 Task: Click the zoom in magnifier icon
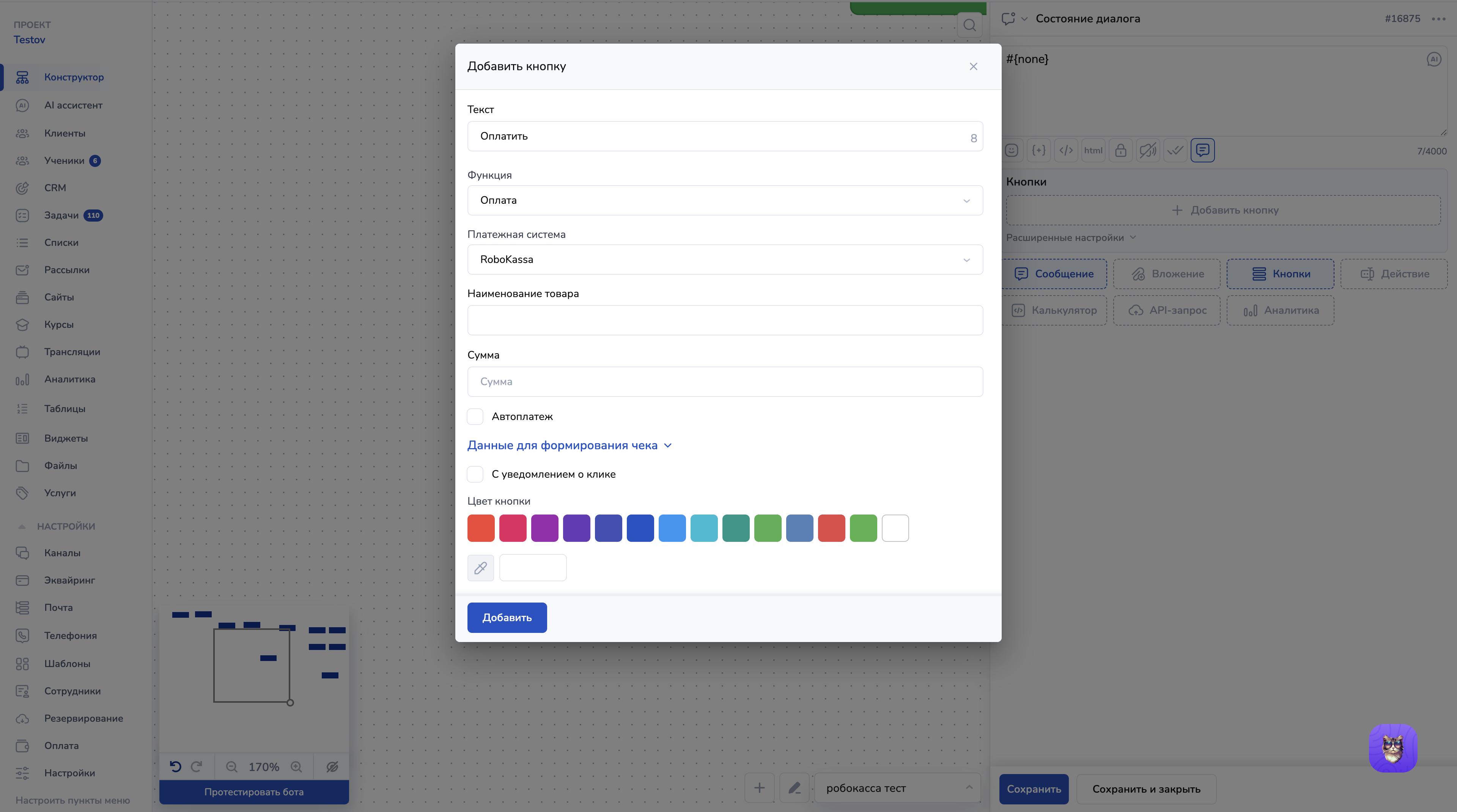click(296, 767)
